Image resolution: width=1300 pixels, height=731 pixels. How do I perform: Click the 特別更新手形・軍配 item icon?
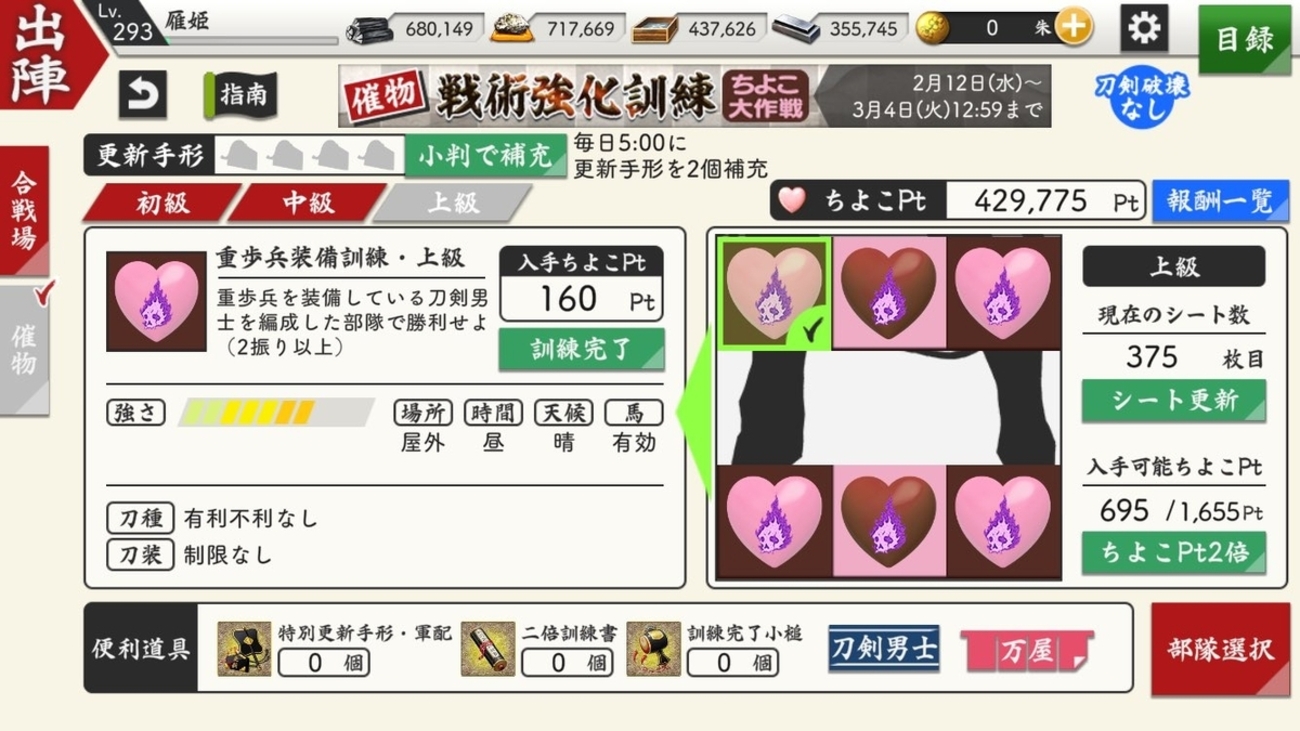coord(244,648)
